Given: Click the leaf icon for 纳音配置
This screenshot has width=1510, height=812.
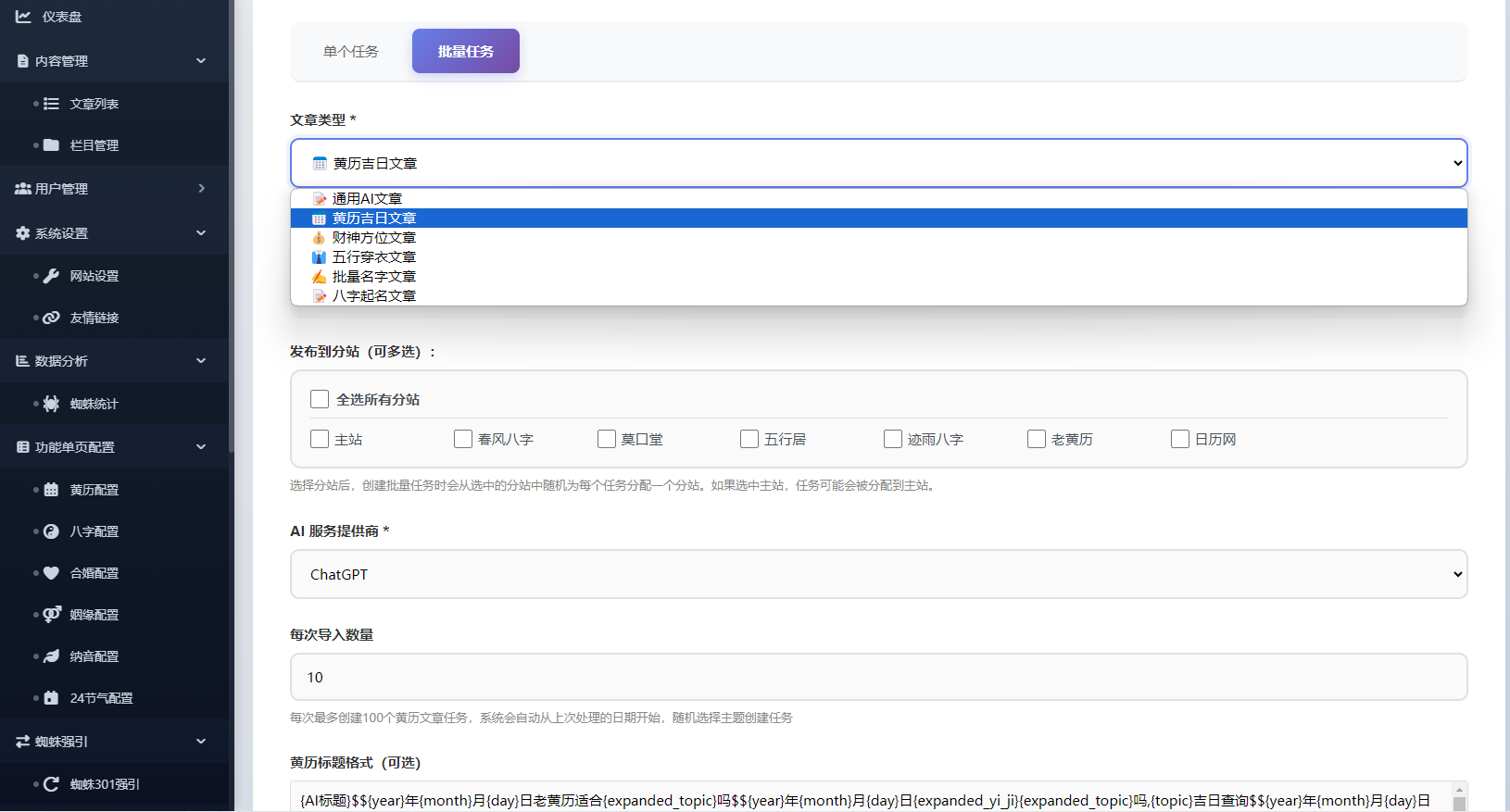Looking at the screenshot, I should pyautogui.click(x=52, y=656).
